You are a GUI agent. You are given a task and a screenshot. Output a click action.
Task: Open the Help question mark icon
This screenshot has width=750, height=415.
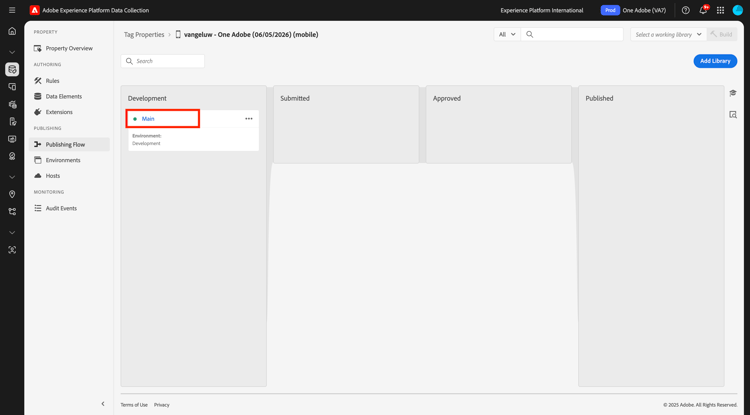click(685, 10)
